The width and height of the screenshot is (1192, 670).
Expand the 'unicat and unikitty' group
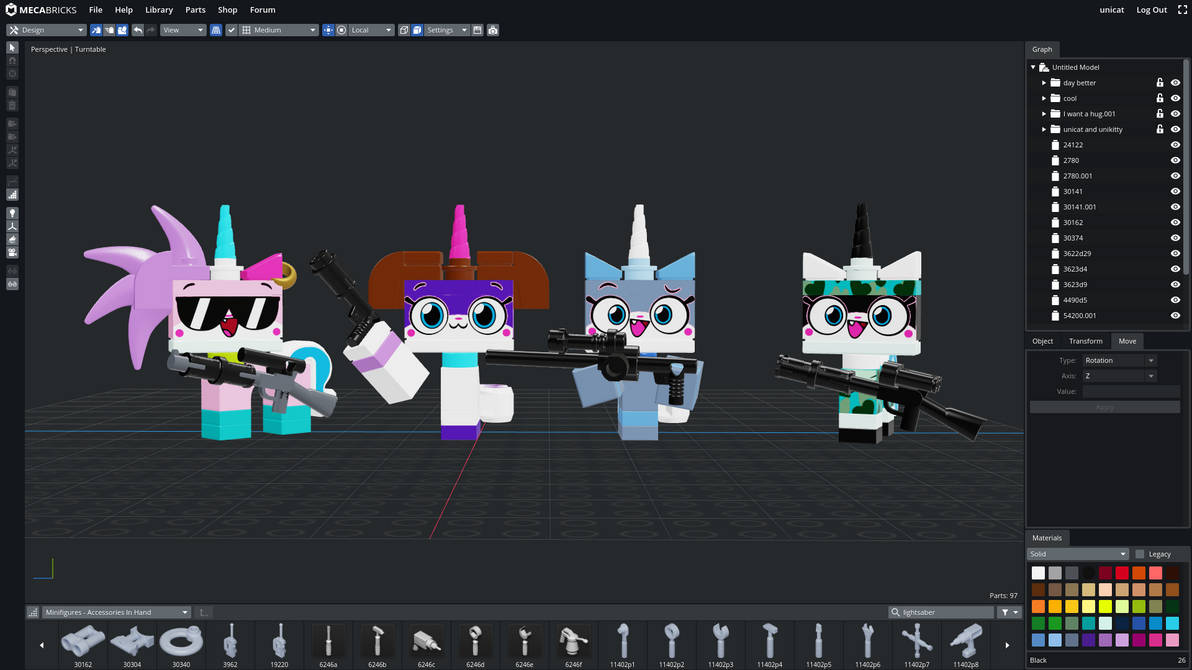pos(1043,129)
